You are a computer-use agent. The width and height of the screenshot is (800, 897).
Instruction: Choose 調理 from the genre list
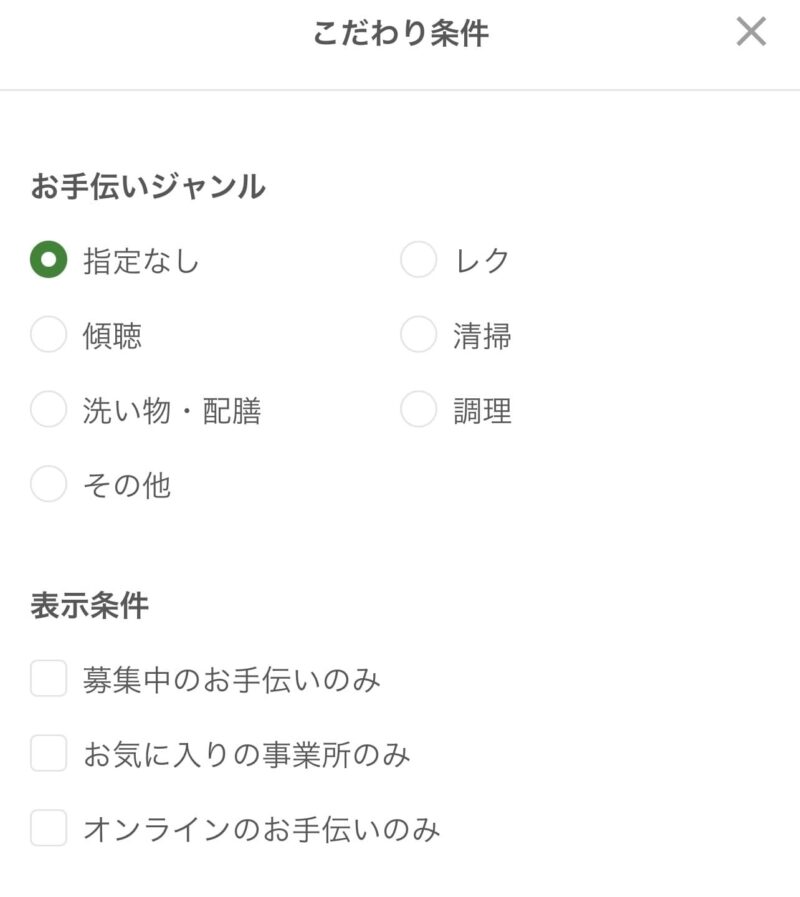[x=416, y=411]
